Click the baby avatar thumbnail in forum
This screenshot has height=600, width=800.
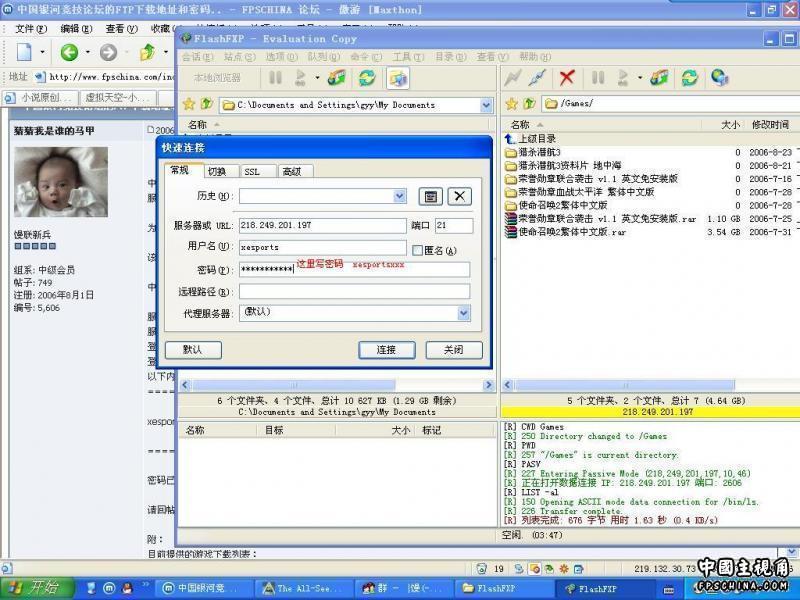point(61,182)
